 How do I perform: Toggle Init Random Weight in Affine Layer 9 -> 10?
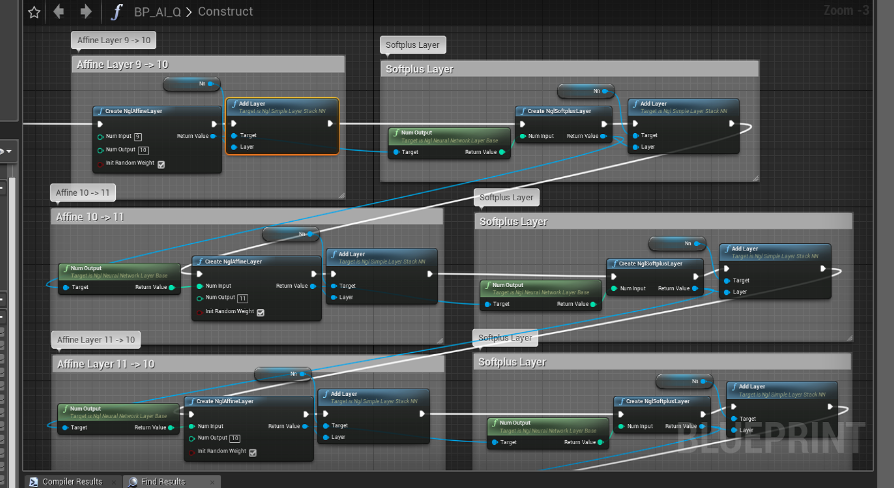(x=160, y=164)
